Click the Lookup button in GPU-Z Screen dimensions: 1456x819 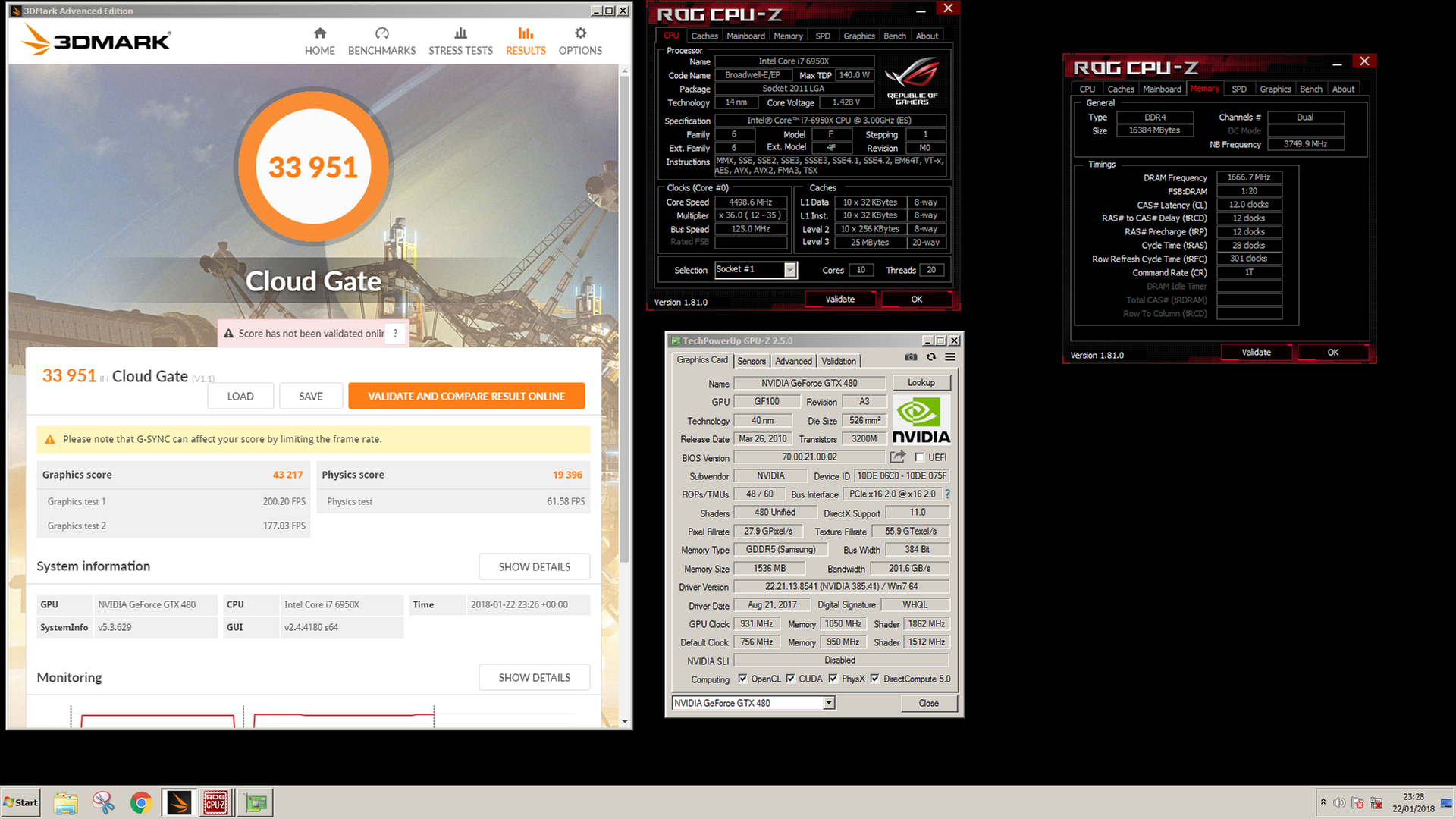click(x=921, y=382)
